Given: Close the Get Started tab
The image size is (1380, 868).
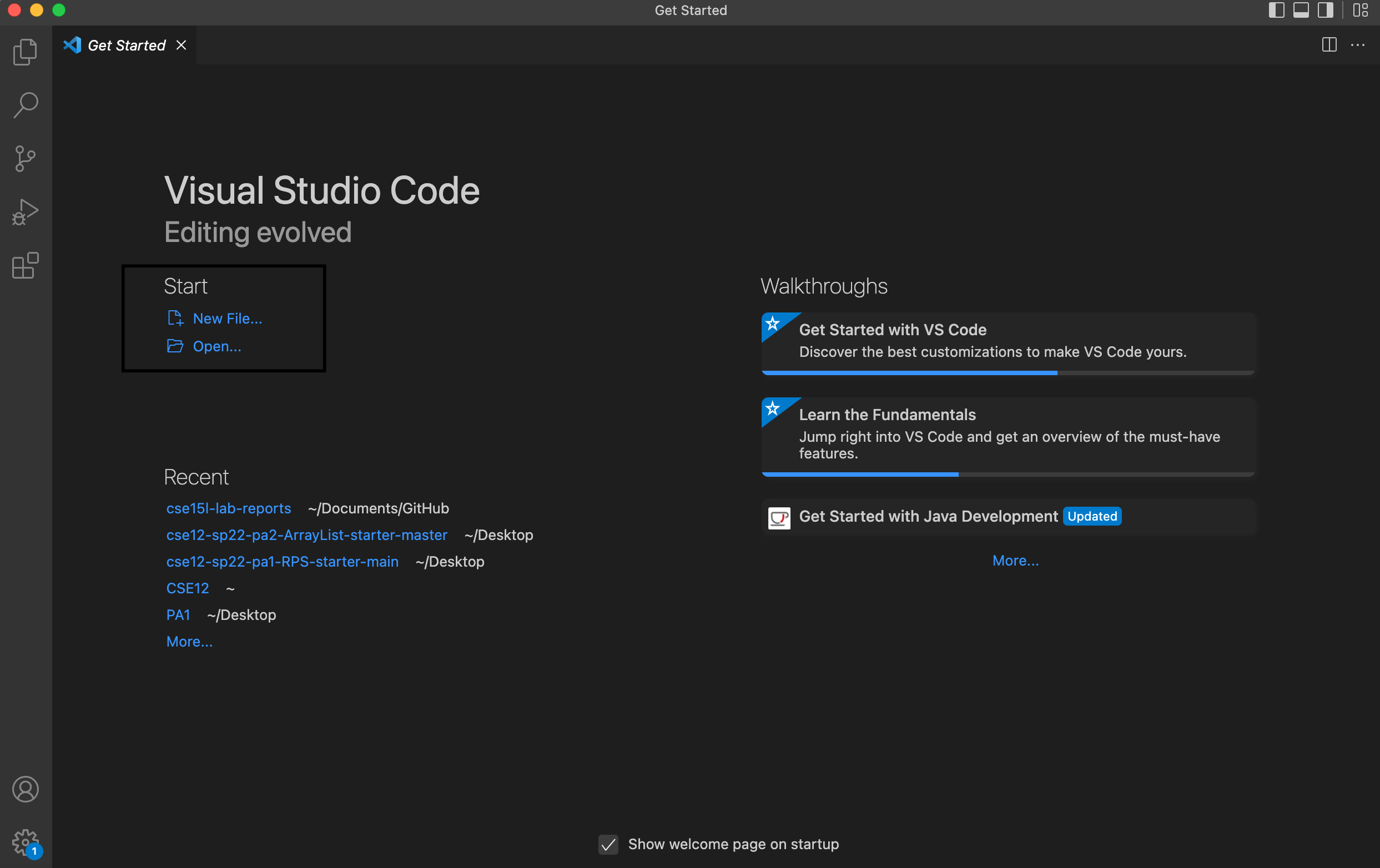Looking at the screenshot, I should (x=181, y=45).
